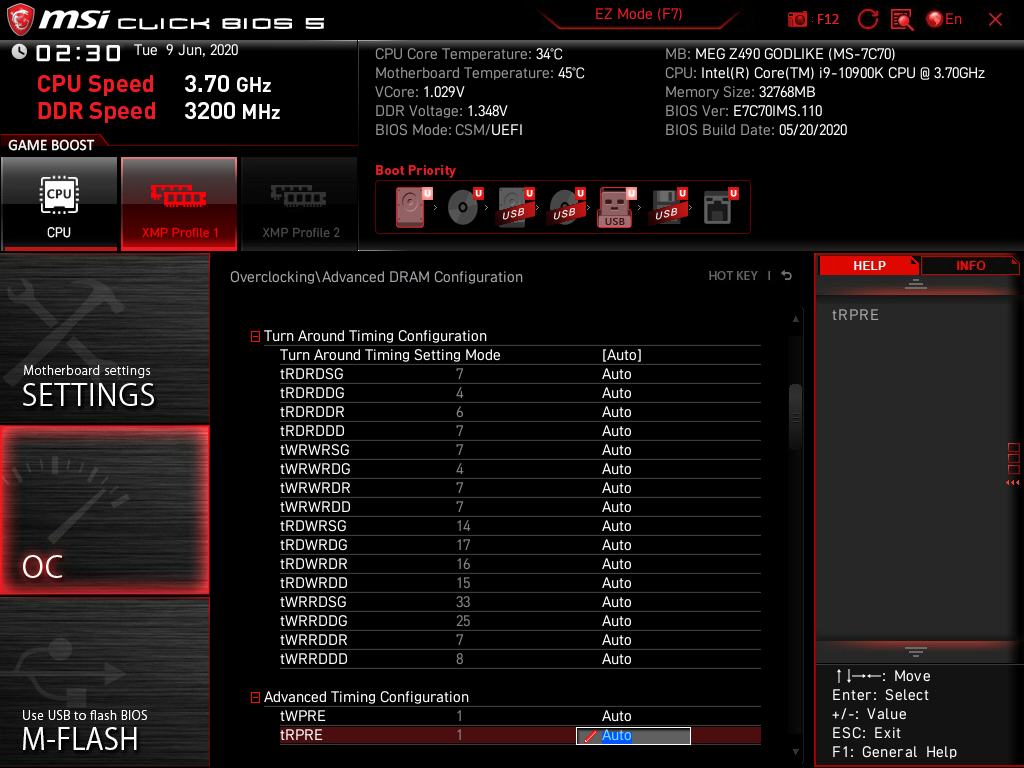The image size is (1024, 768).
Task: Click the settings list scroll down arrow
Action: click(795, 752)
